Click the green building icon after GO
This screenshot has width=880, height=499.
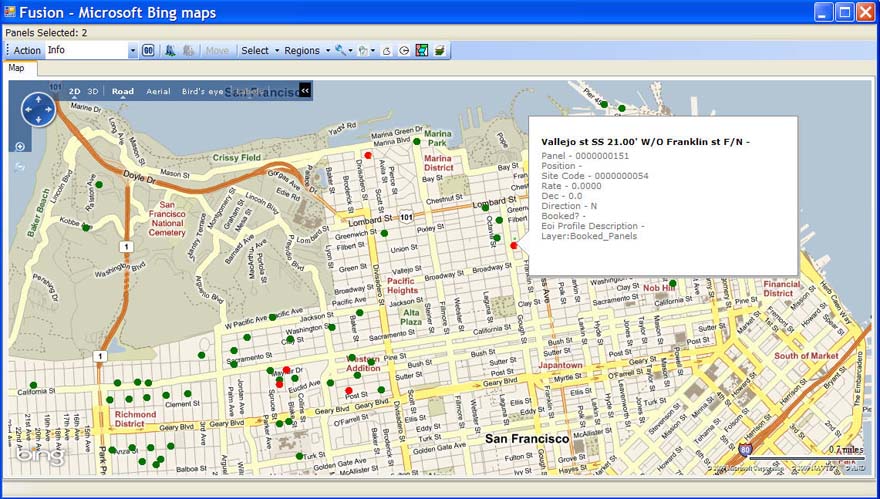click(171, 51)
